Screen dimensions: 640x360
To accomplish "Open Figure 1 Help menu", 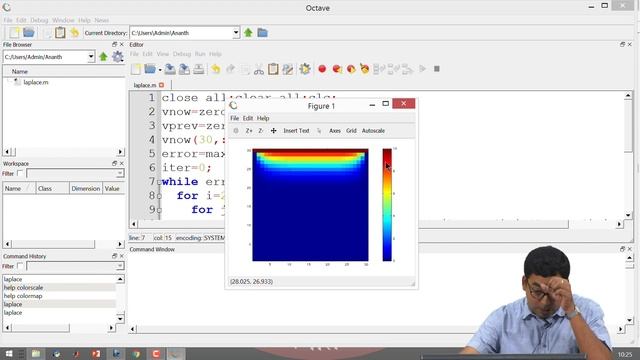I will pyautogui.click(x=263, y=118).
